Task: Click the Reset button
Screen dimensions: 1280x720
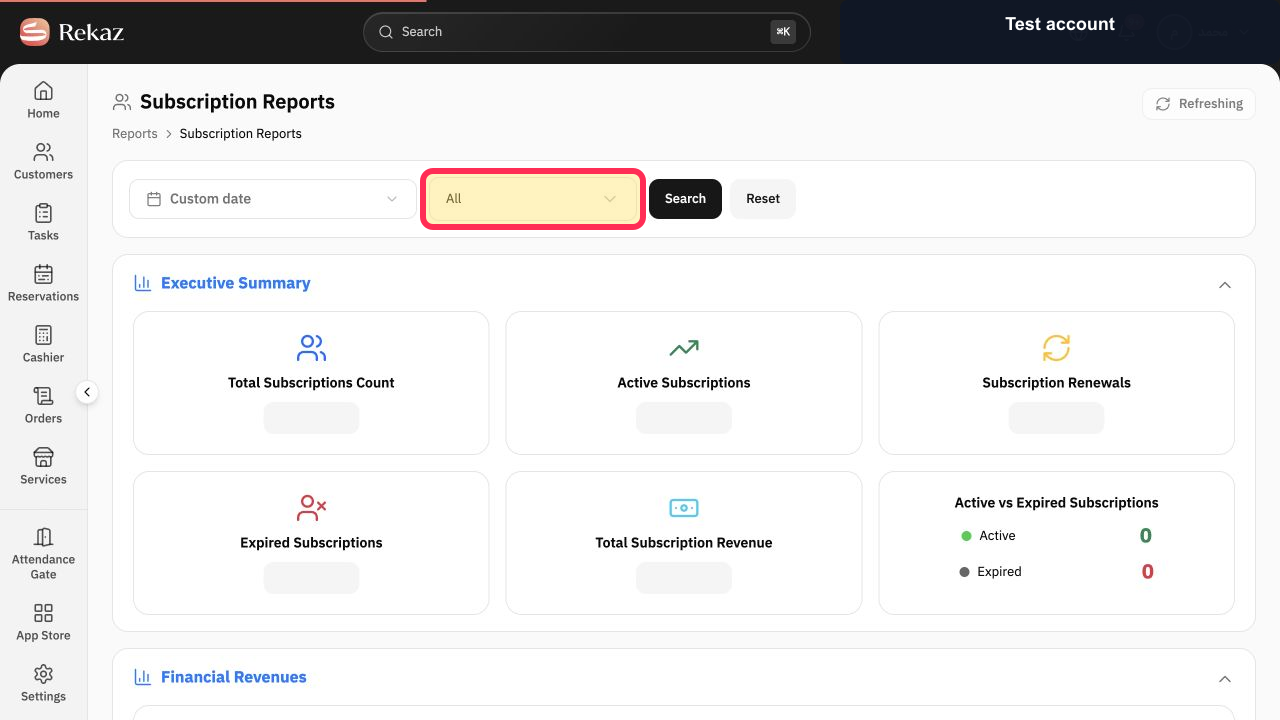Action: tap(763, 199)
